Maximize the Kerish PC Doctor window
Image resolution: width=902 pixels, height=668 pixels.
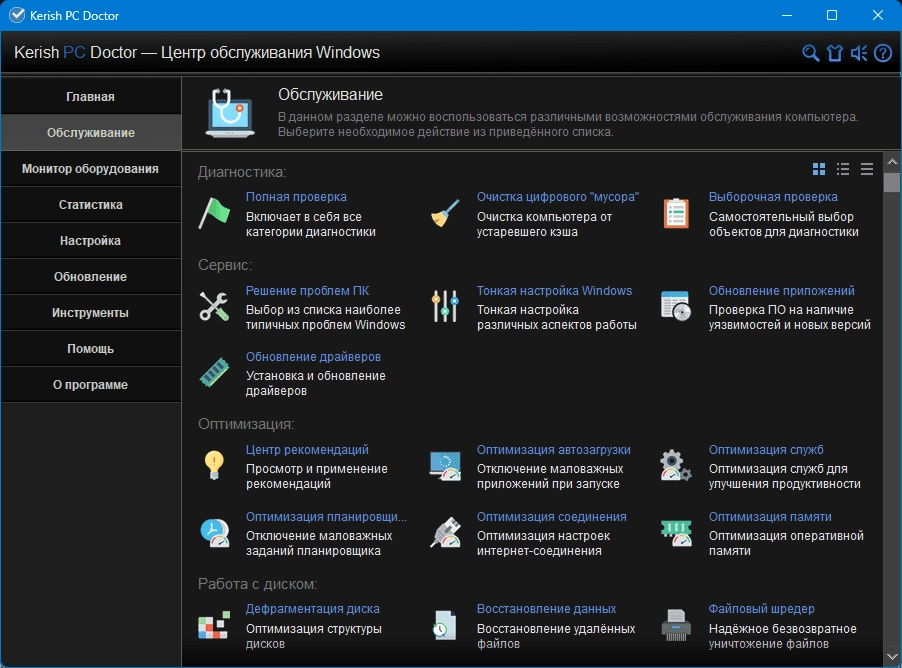(832, 16)
